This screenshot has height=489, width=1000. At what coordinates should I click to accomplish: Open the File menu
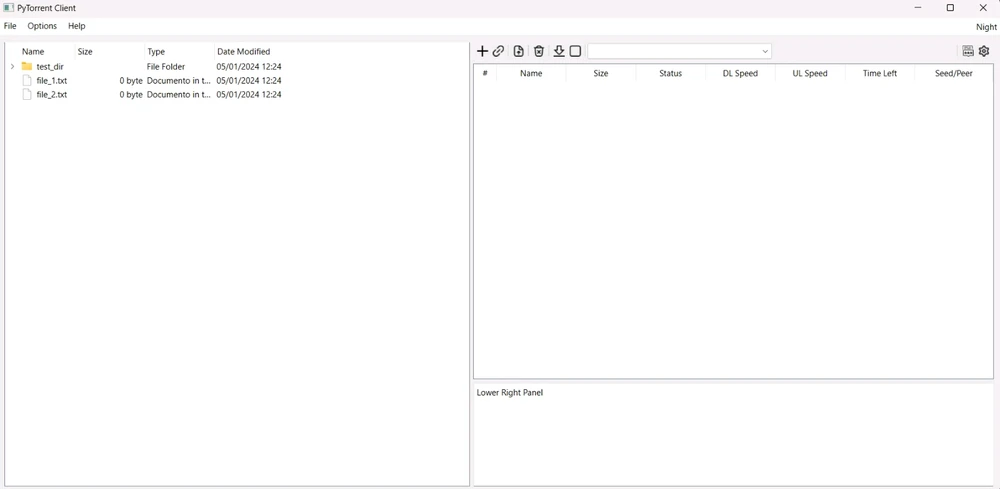click(x=10, y=26)
